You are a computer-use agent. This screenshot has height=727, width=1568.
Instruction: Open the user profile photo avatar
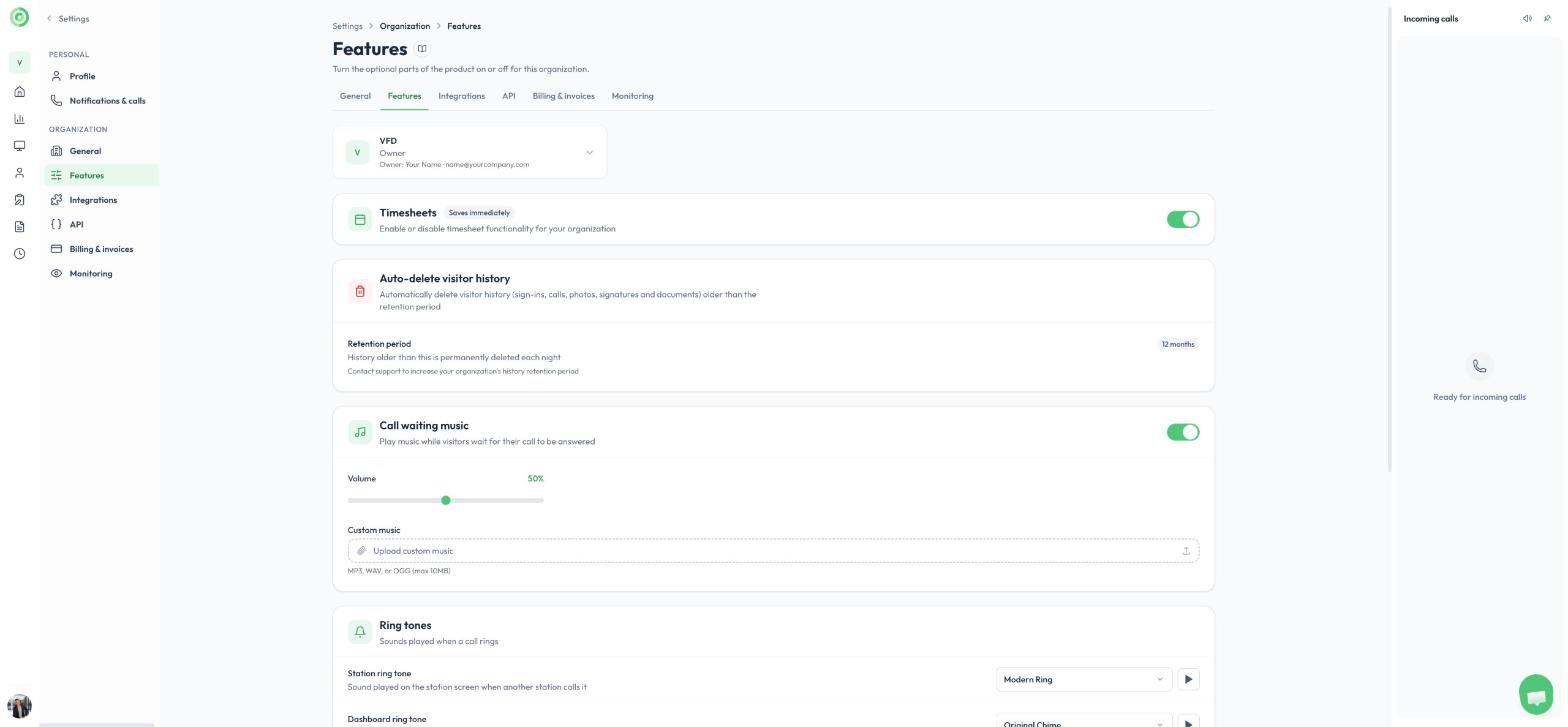[19, 706]
